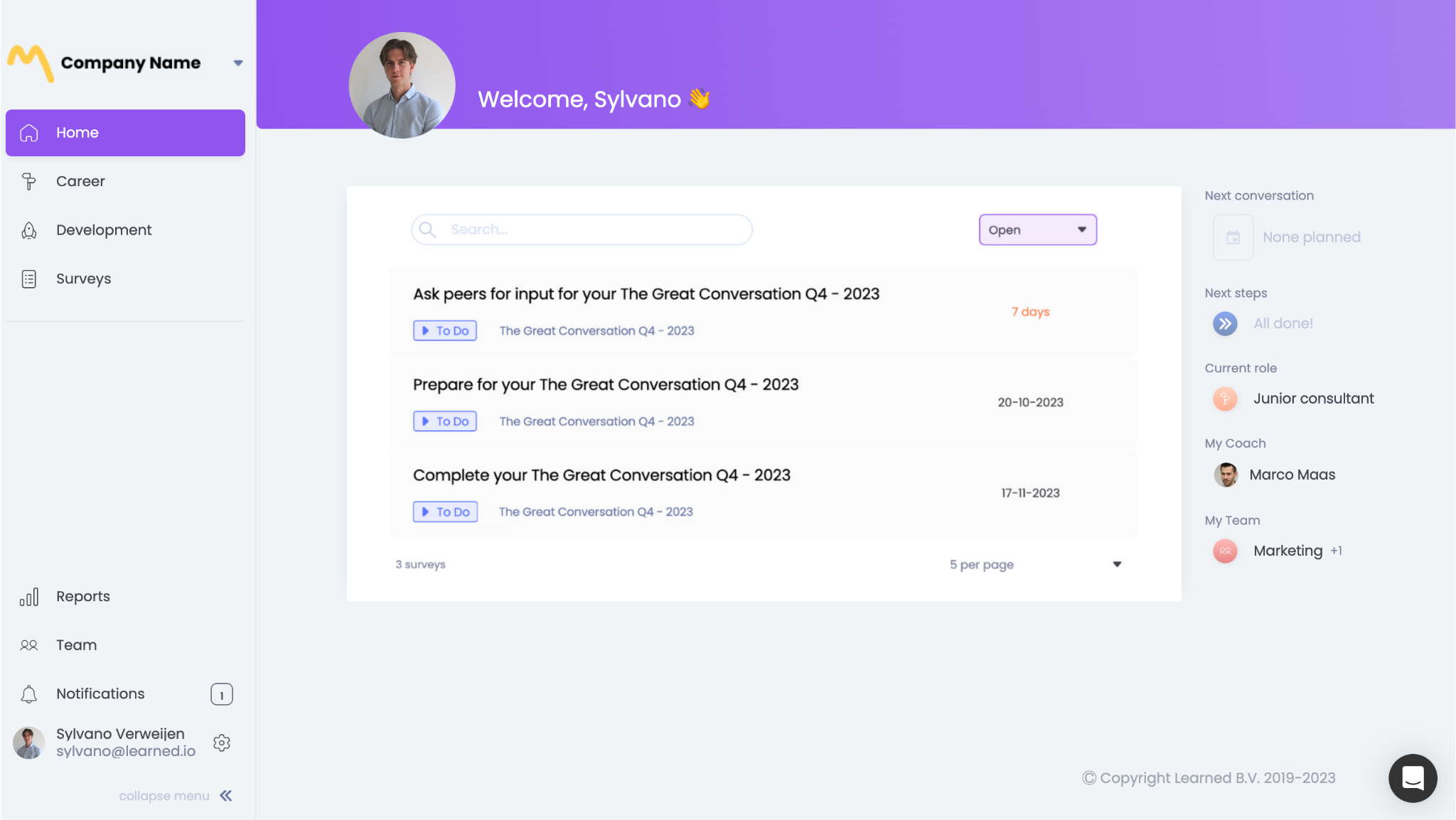Open the chat support bubble
The width and height of the screenshot is (1456, 820).
pyautogui.click(x=1413, y=778)
